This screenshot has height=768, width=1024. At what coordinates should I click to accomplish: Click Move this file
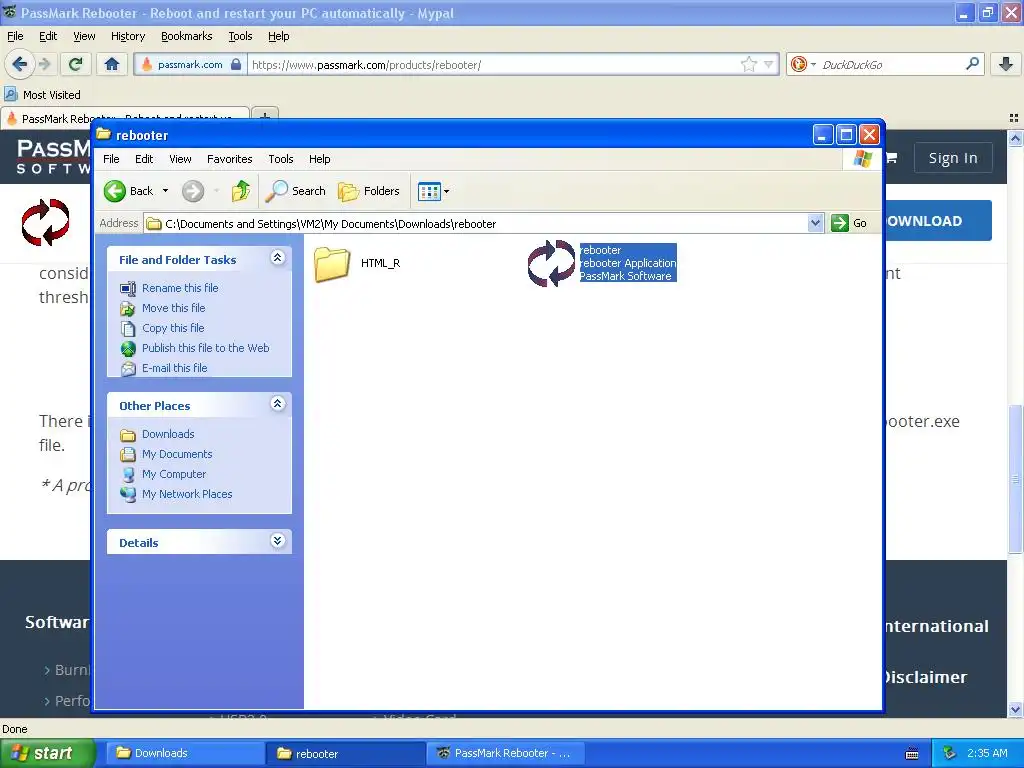pyautogui.click(x=174, y=308)
